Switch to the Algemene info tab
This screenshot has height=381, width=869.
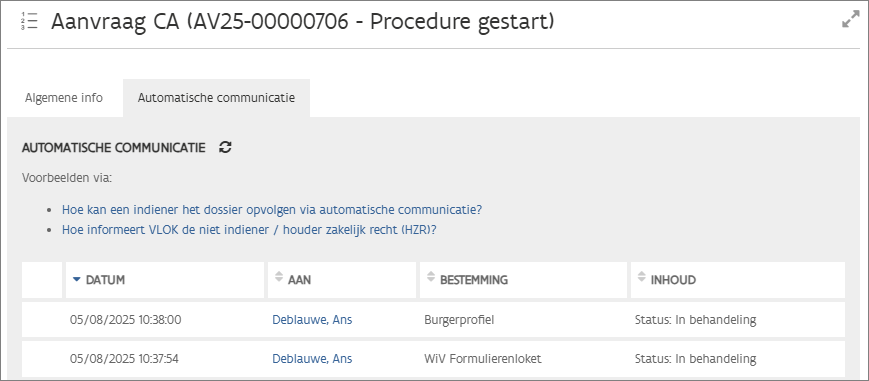pos(64,98)
